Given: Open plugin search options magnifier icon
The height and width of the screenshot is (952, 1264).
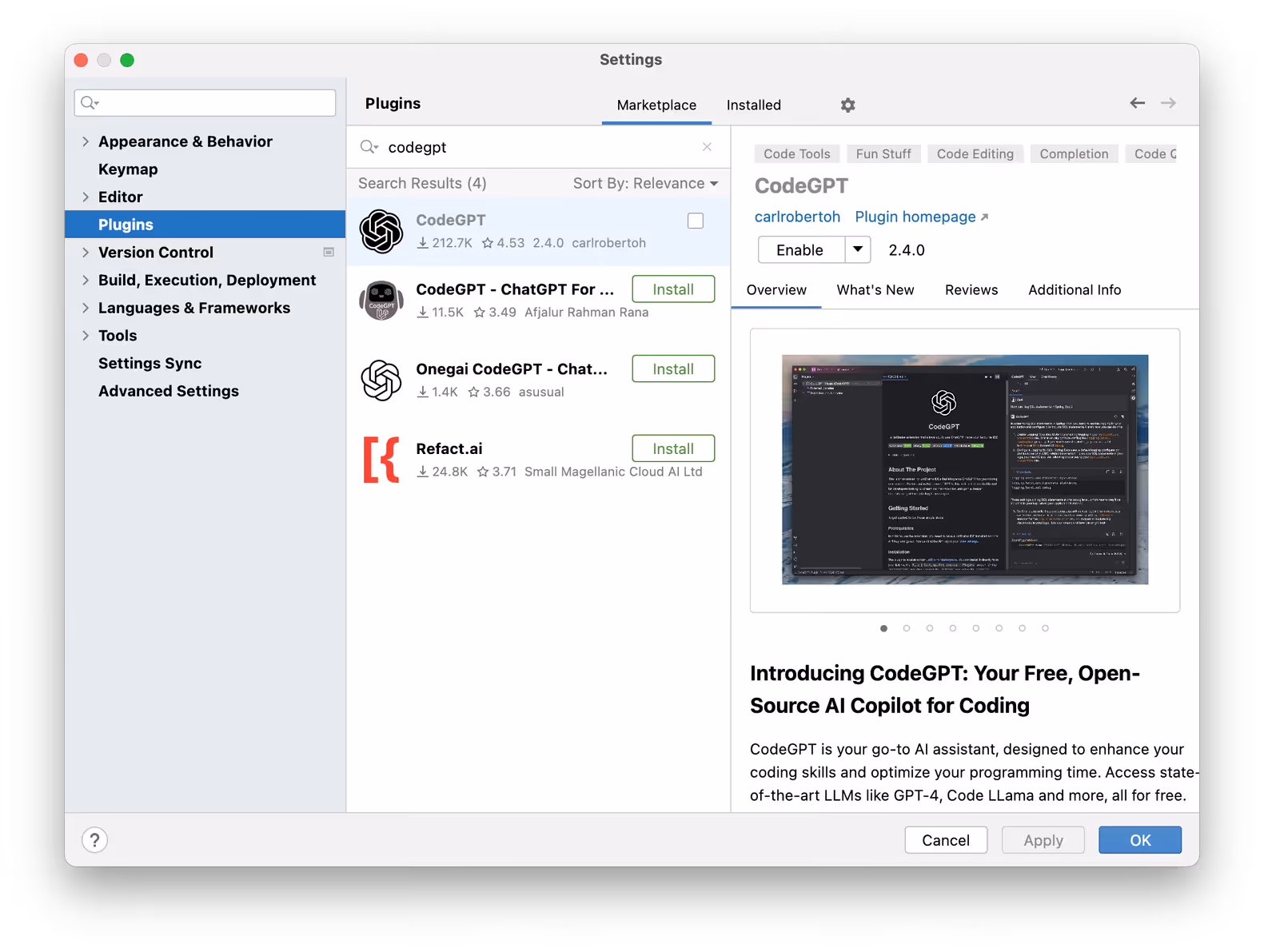Looking at the screenshot, I should click(369, 147).
